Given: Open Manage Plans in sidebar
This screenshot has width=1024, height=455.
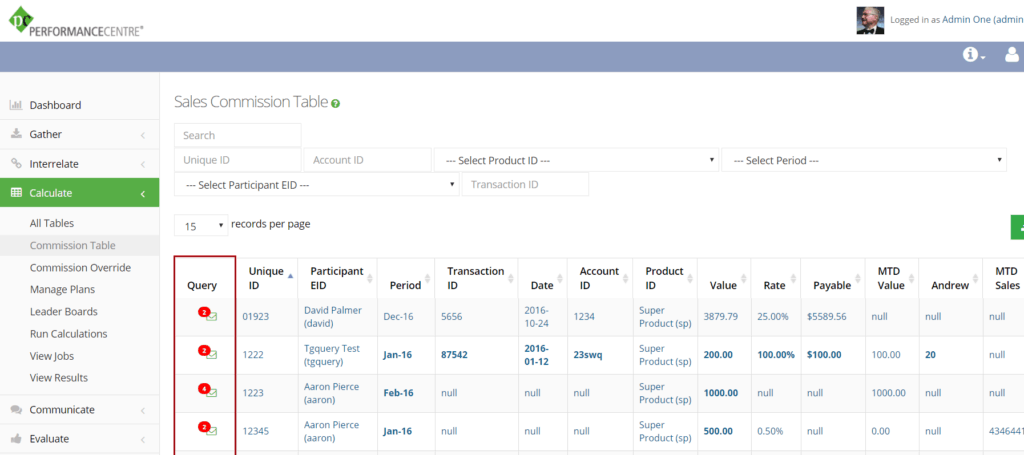Looking at the screenshot, I should tap(62, 289).
